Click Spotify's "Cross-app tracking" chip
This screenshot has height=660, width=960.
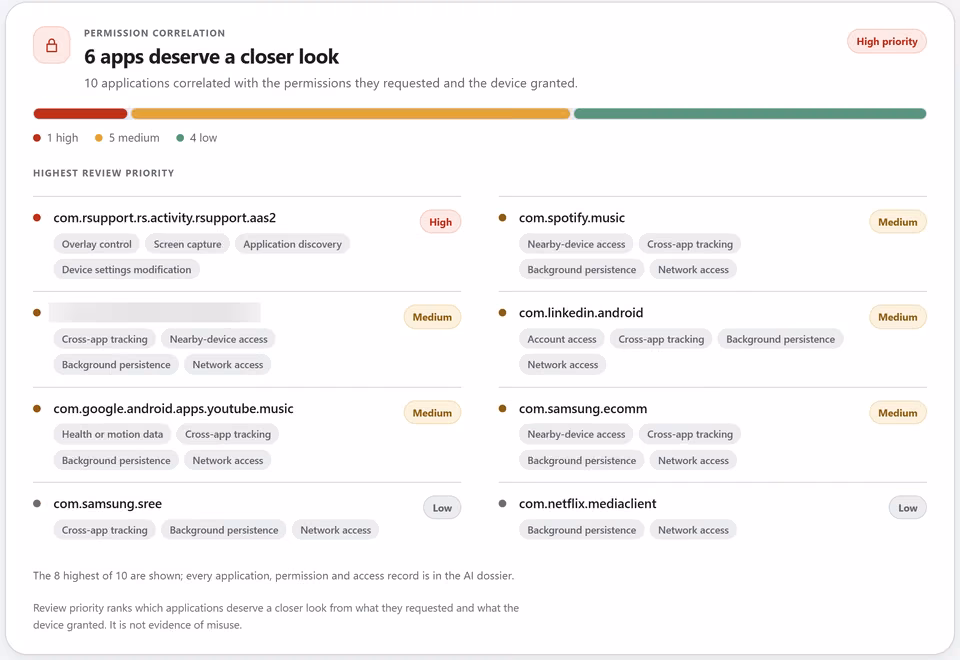(x=689, y=244)
